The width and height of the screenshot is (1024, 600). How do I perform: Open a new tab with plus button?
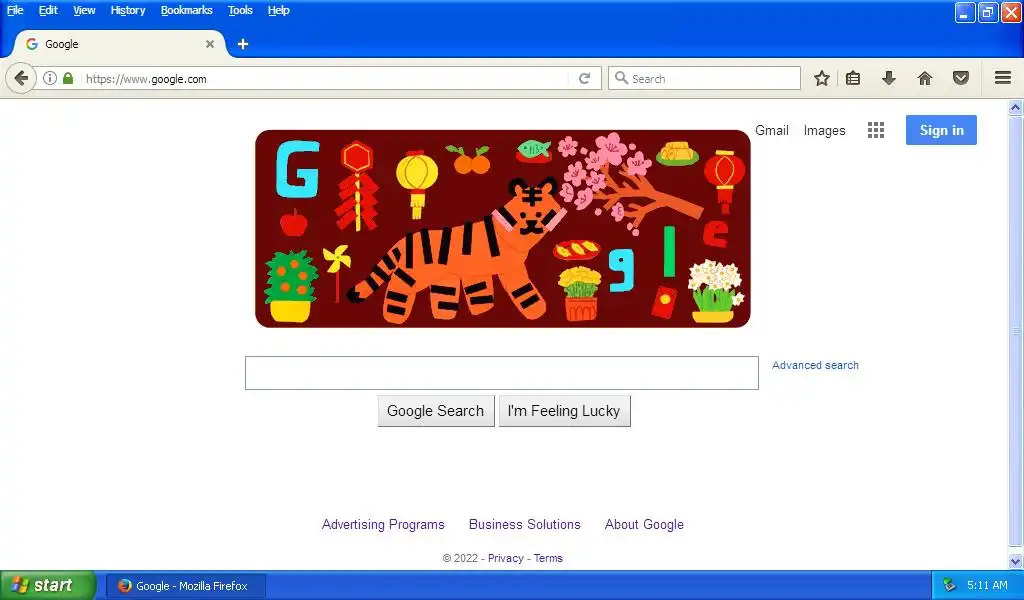click(243, 44)
